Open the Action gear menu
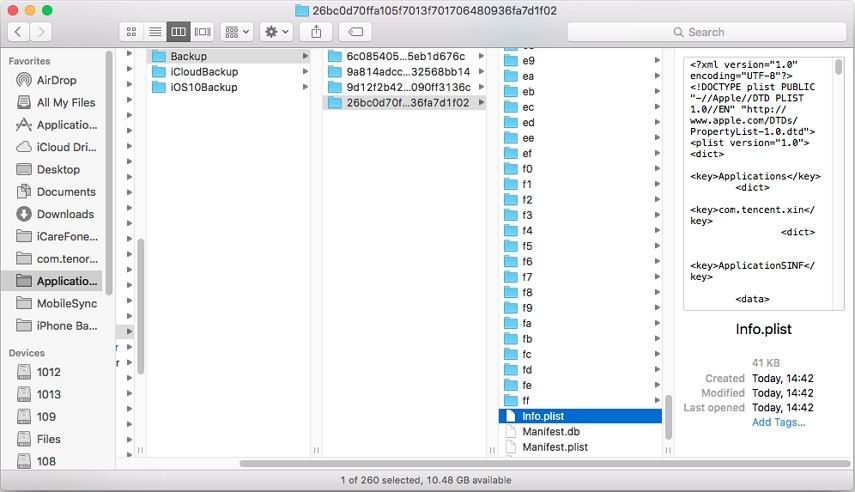This screenshot has height=492, width=855. pyautogui.click(x=276, y=32)
